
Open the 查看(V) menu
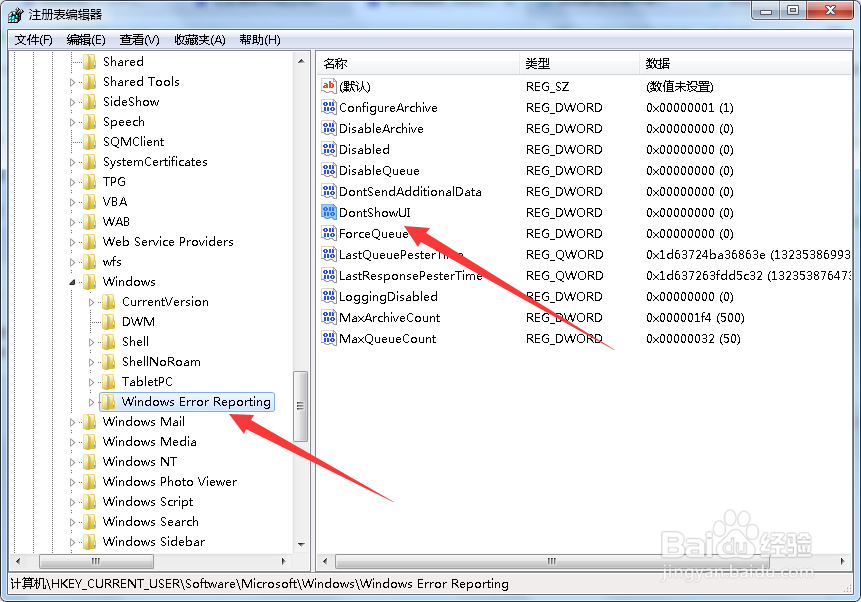(139, 40)
